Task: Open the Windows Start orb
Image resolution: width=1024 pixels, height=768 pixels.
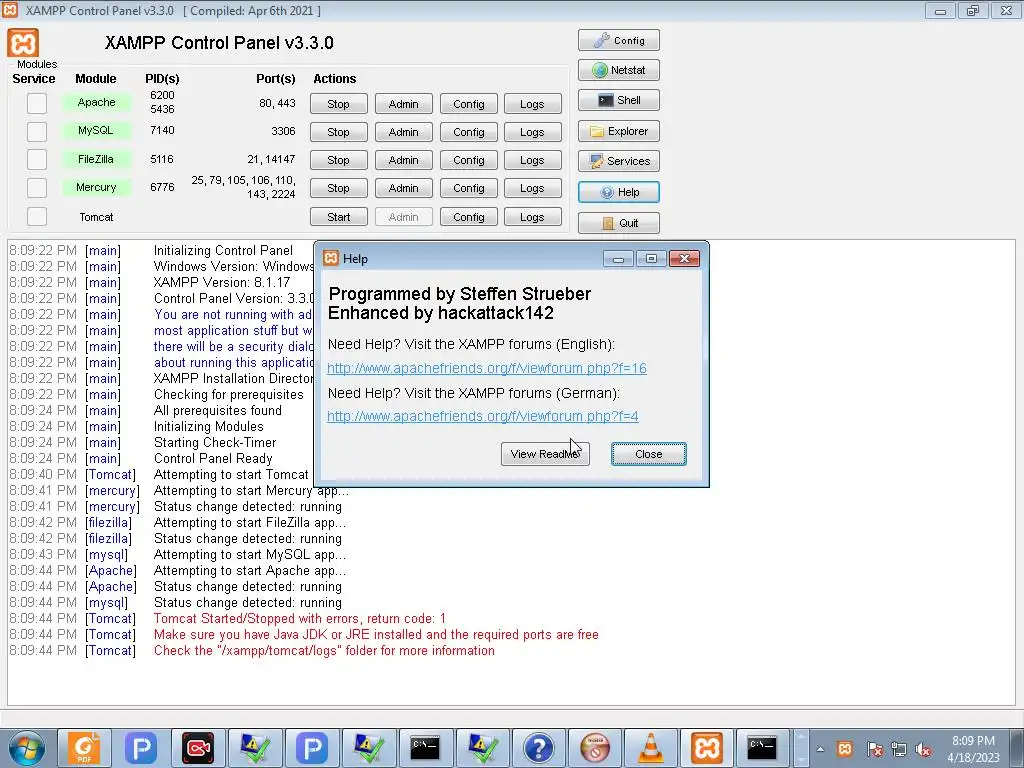Action: [26, 748]
